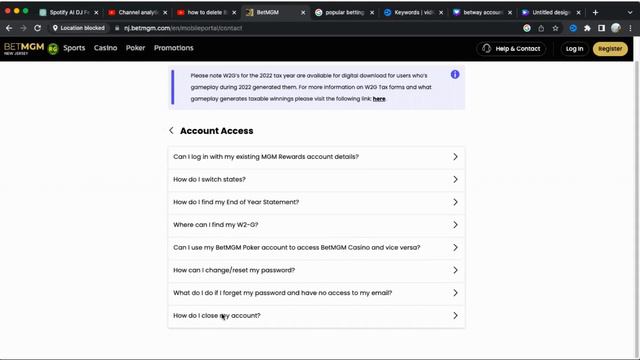
Task: Close the Spotify AI DJ tab
Action: pos(96,13)
